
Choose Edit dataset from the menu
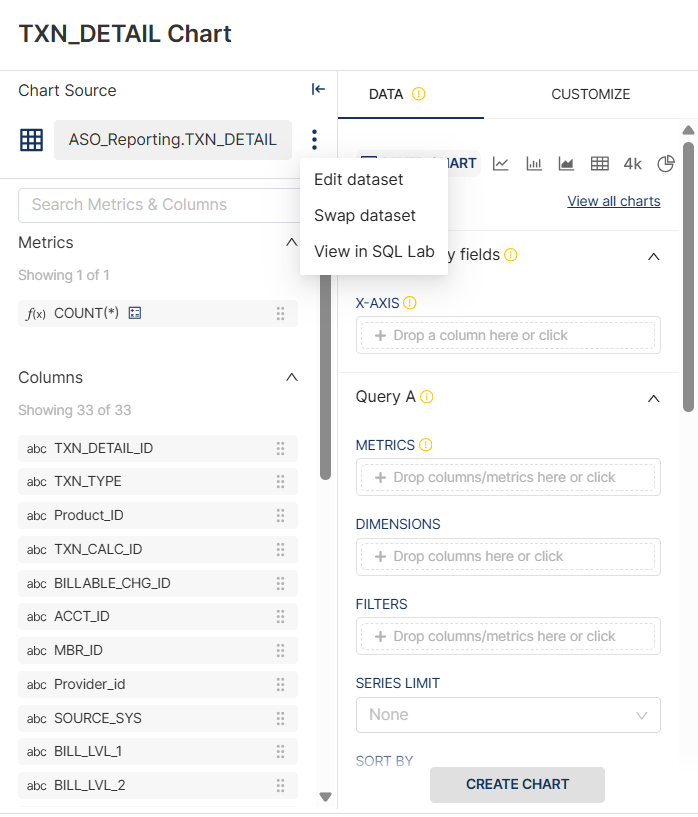click(x=359, y=180)
